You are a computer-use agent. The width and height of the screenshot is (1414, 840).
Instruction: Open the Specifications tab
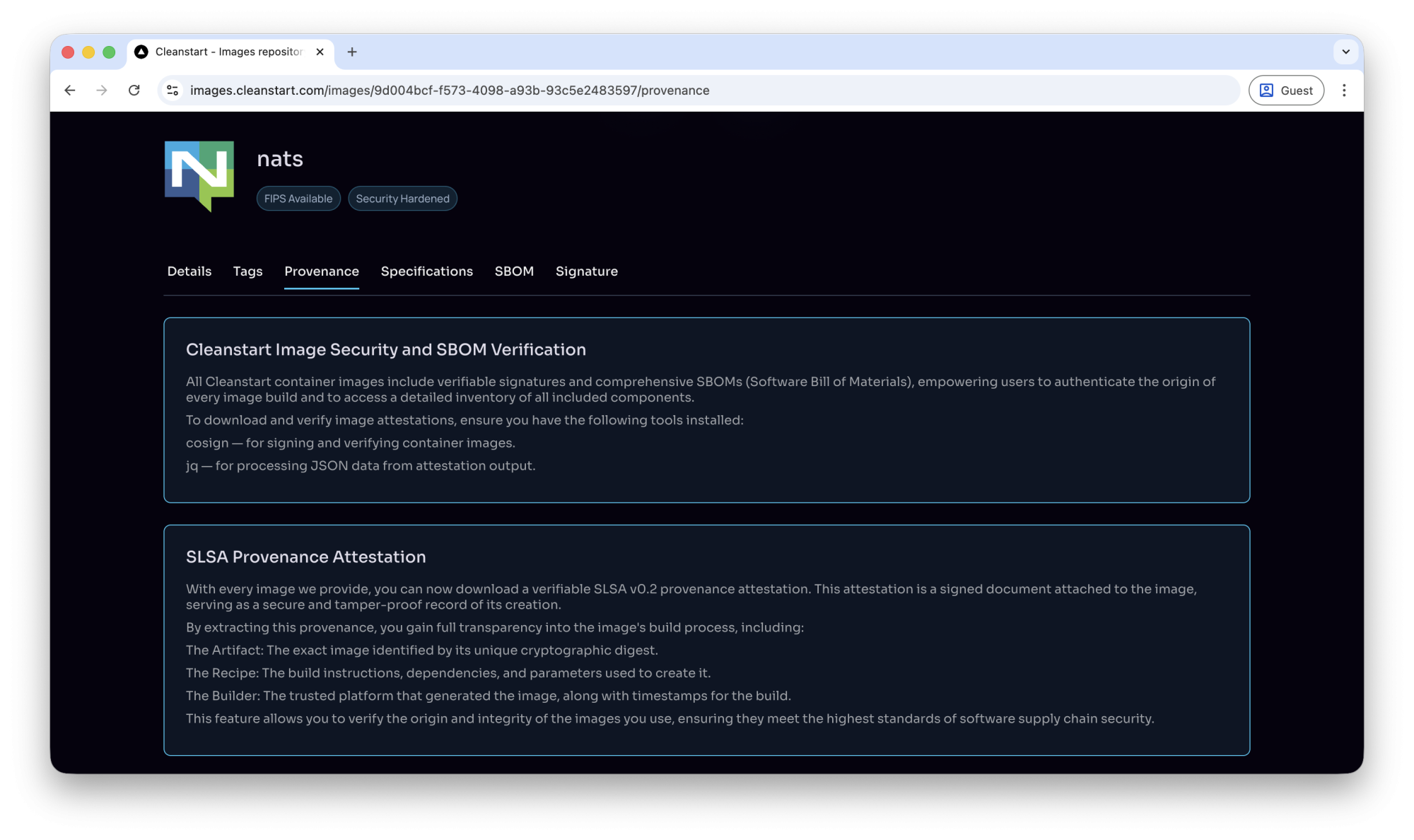click(427, 272)
